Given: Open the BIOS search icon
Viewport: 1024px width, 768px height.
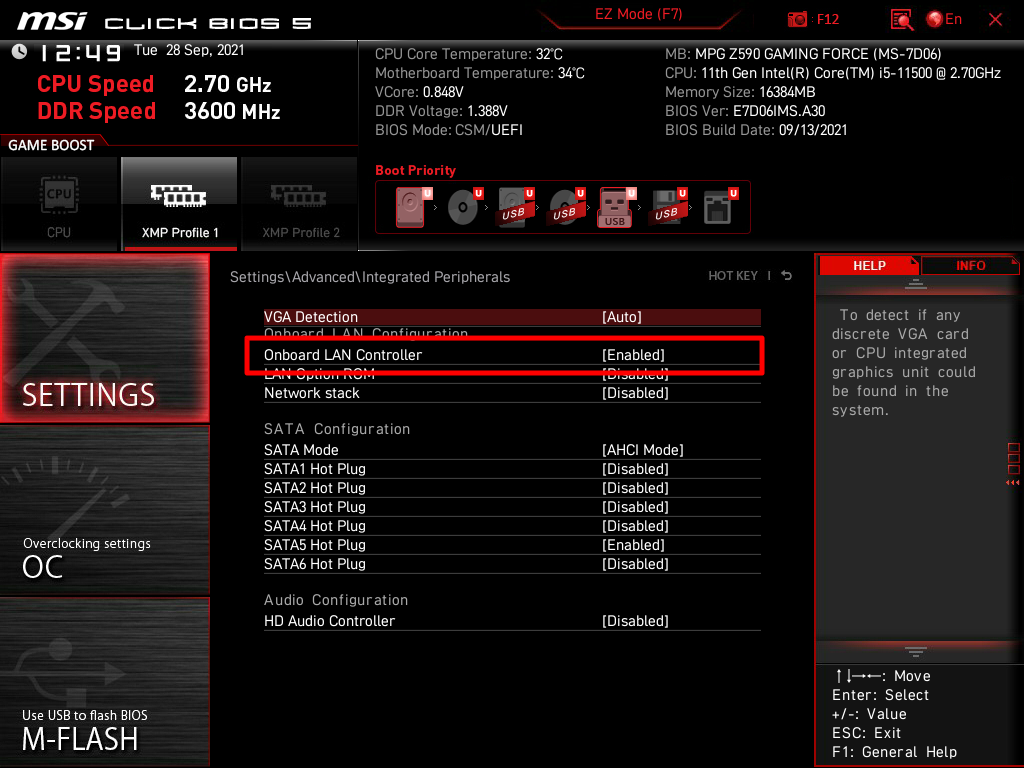Looking at the screenshot, I should 902,20.
